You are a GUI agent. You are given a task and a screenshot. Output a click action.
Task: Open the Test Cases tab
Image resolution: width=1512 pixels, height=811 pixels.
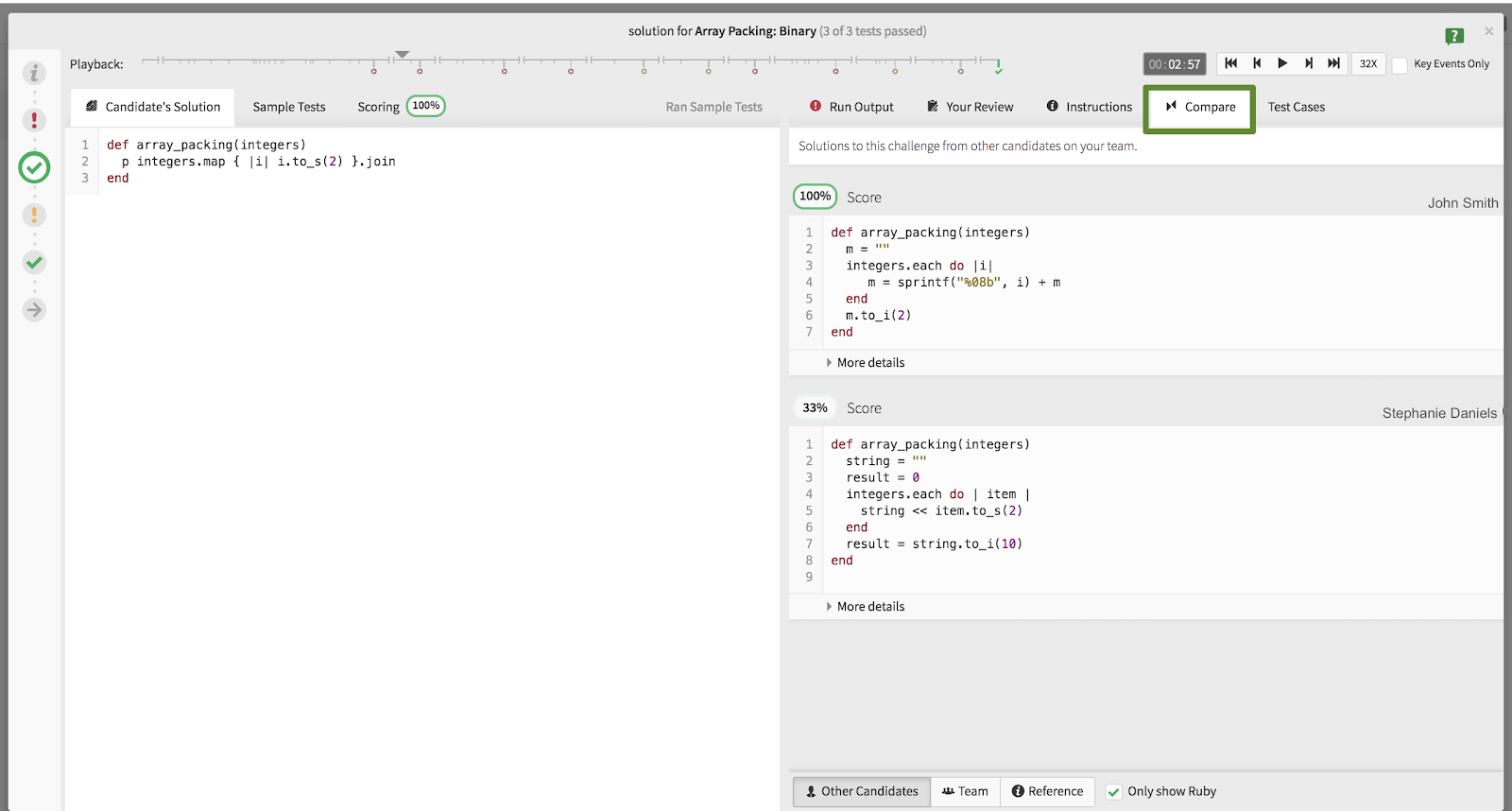[1297, 107]
